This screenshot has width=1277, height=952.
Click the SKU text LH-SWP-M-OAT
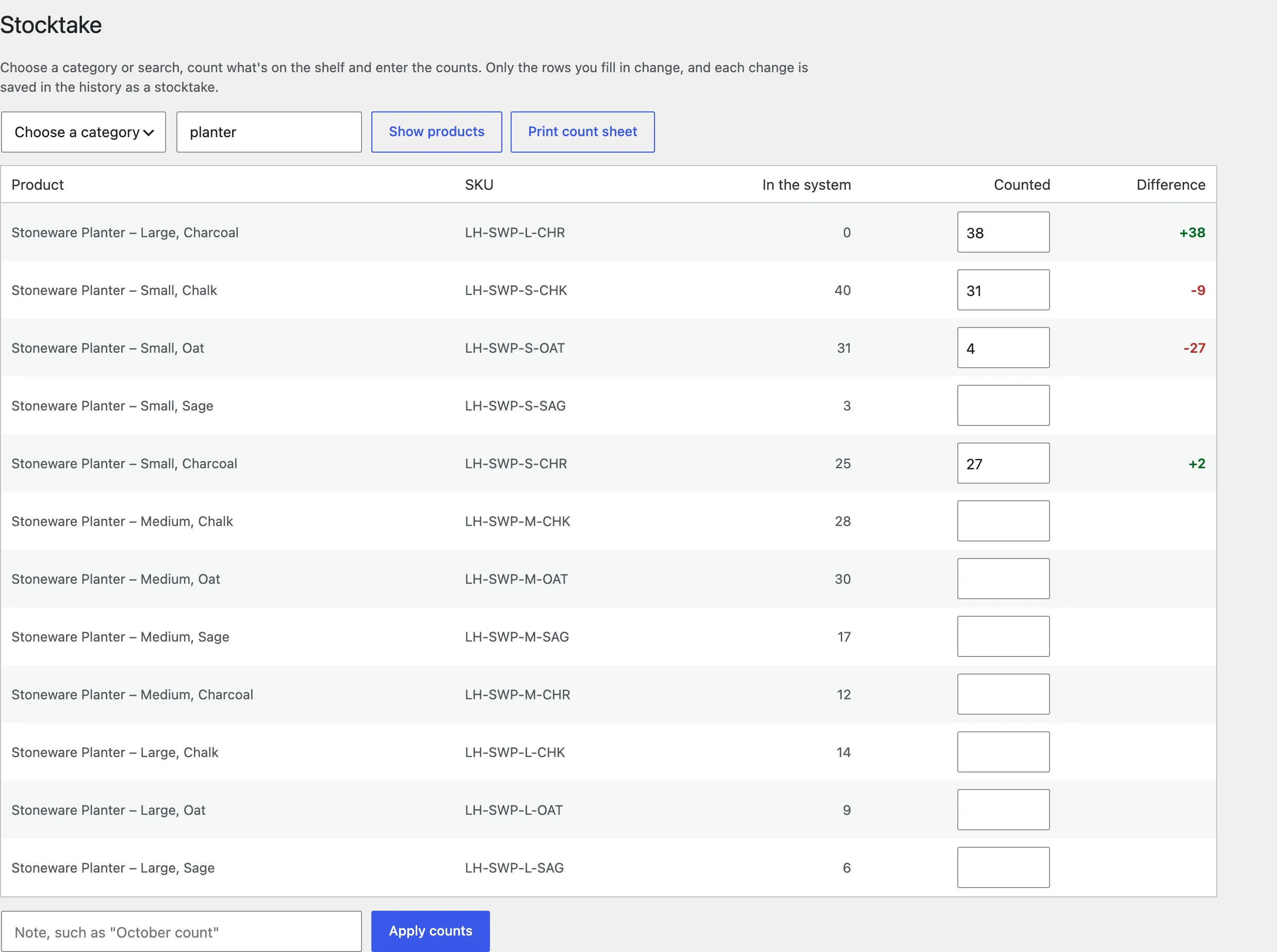tap(516, 579)
